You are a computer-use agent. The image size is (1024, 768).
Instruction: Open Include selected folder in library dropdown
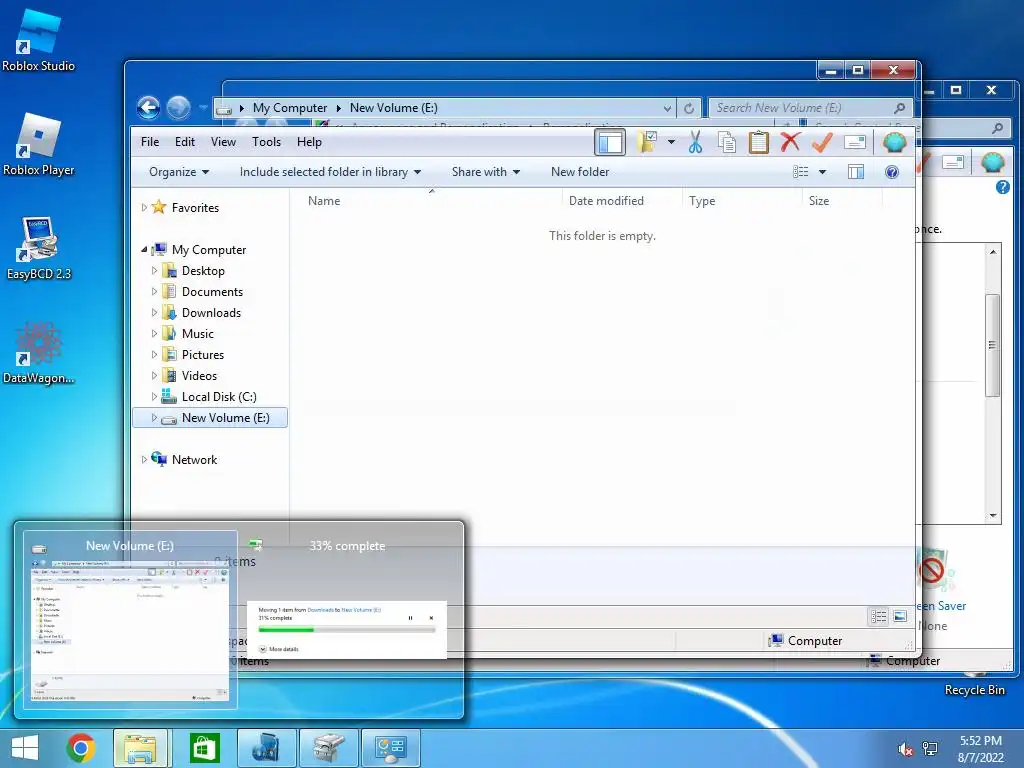point(330,172)
